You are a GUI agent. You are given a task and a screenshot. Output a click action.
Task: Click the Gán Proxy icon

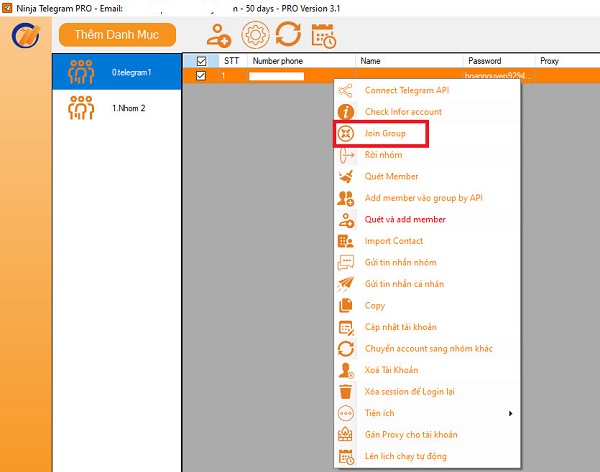point(345,434)
